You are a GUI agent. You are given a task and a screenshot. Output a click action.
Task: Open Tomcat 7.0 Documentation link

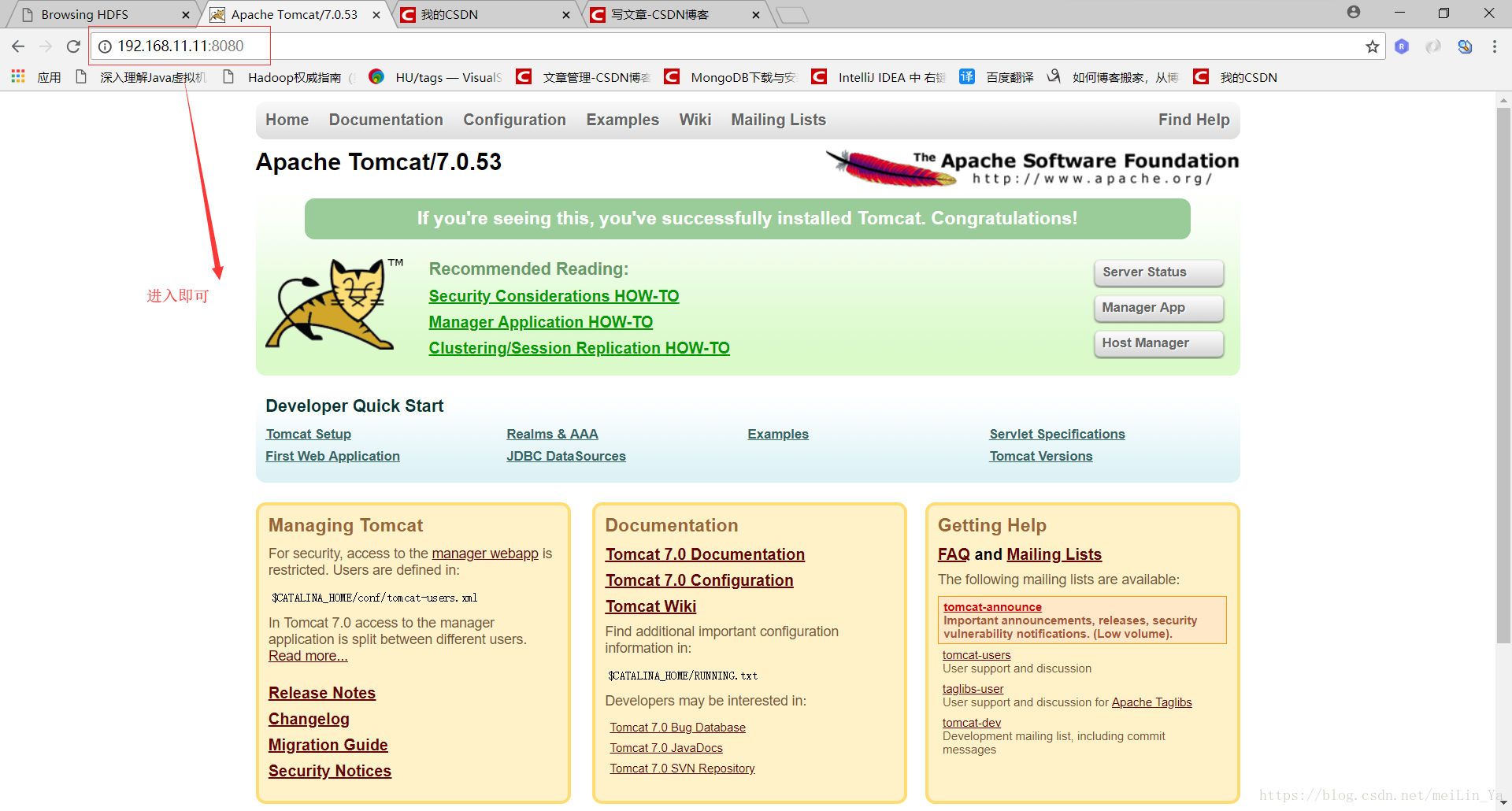[705, 554]
